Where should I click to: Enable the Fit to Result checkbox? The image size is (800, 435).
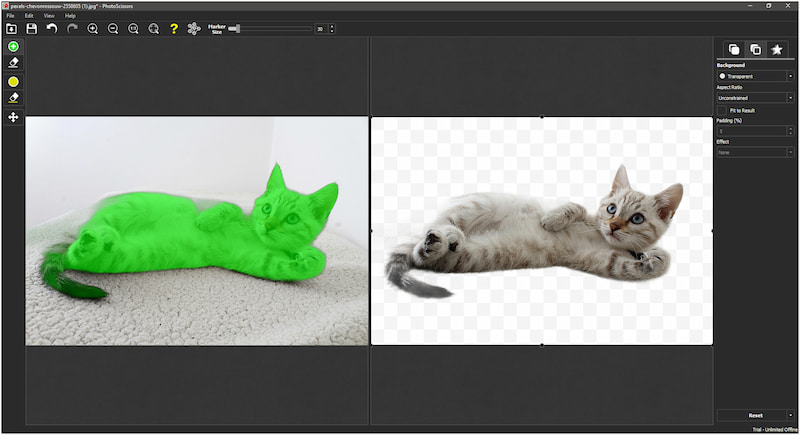point(722,110)
